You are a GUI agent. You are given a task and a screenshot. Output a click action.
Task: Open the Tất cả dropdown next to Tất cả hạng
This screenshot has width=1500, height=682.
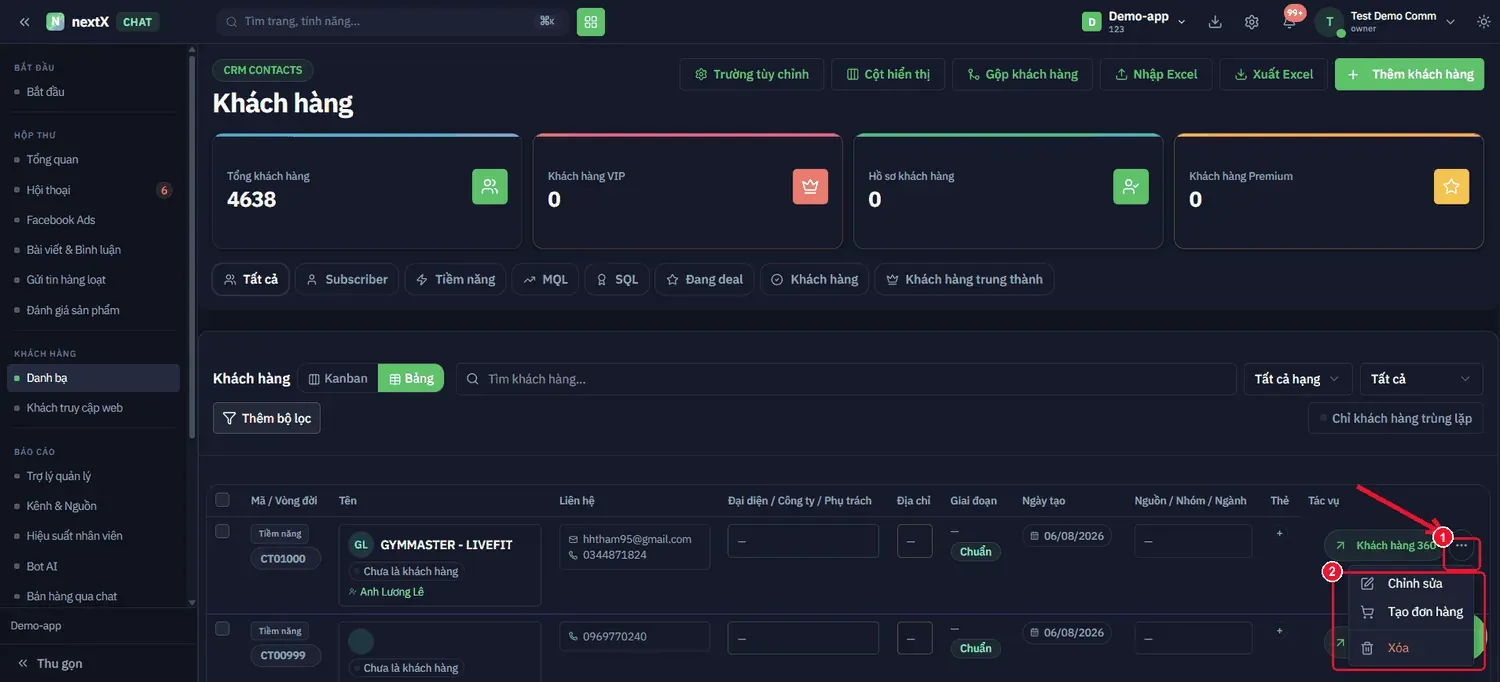click(x=1421, y=379)
